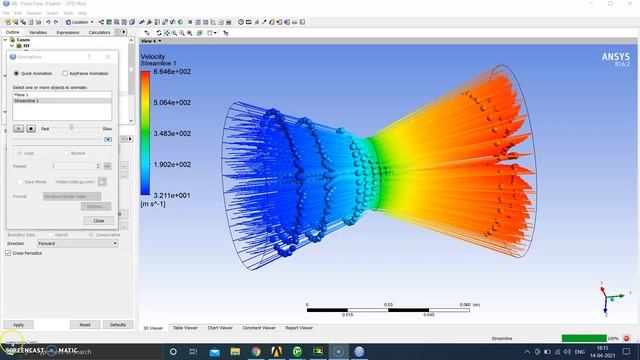Screen dimensions: 640x360
Task: Click the green Contour icon in toolbar
Action: [109, 22]
